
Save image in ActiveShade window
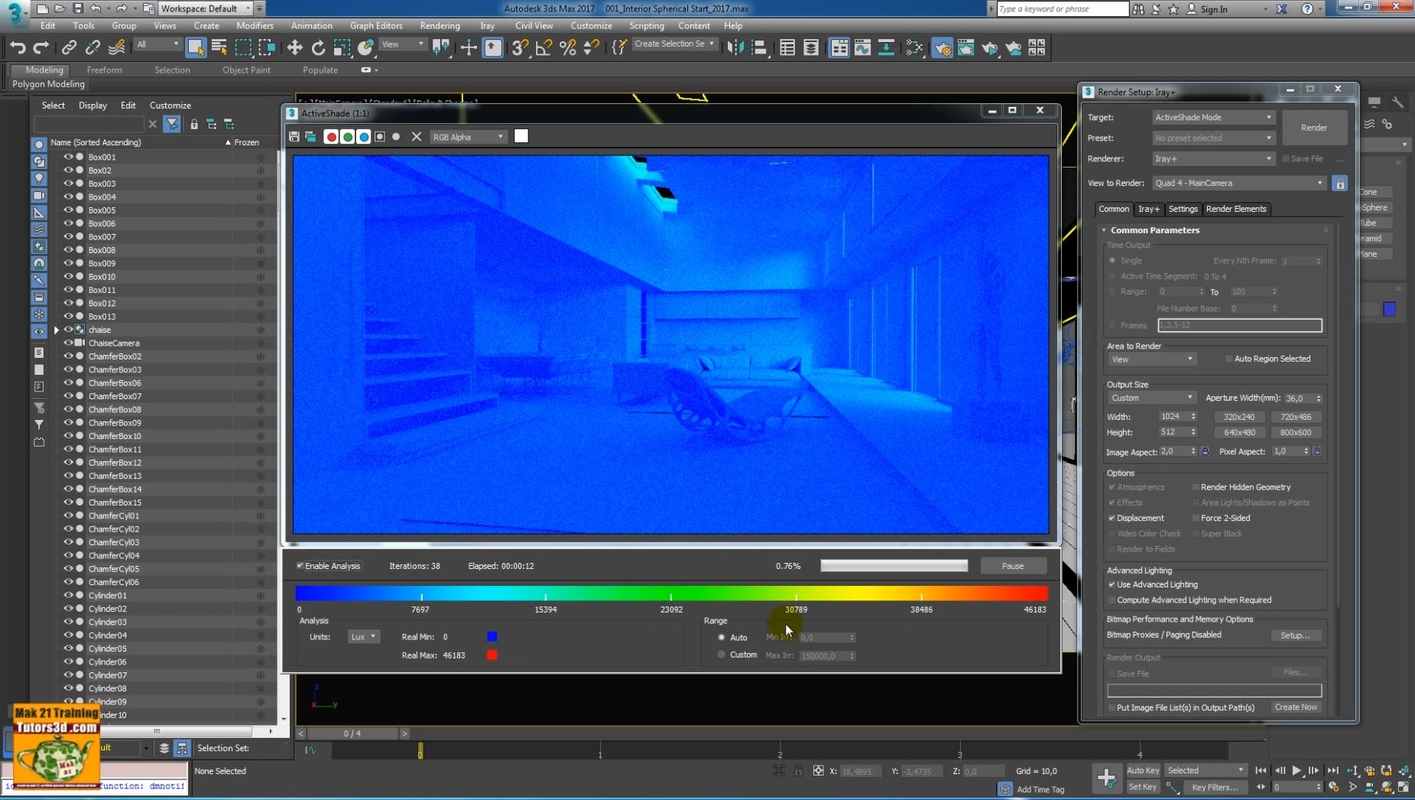click(x=294, y=137)
